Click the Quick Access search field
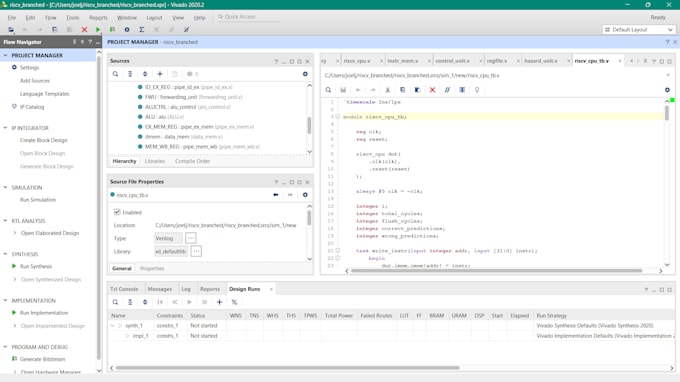 [x=249, y=17]
